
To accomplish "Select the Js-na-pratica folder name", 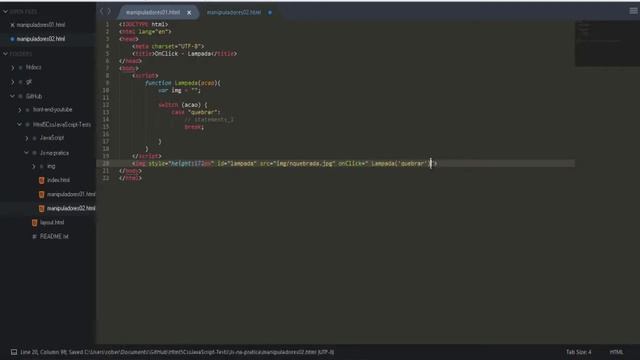I will coord(54,153).
